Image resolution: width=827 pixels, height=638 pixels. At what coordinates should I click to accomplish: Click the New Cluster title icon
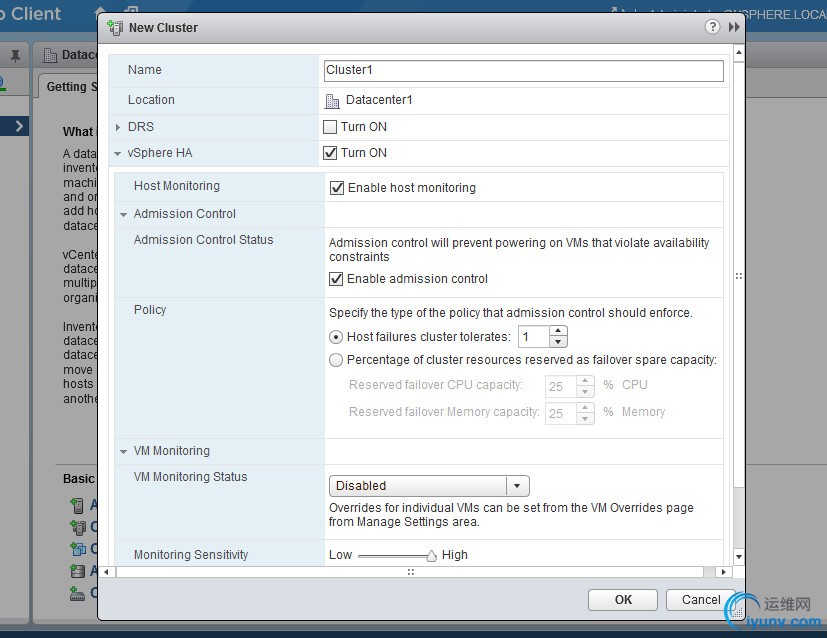pos(115,27)
